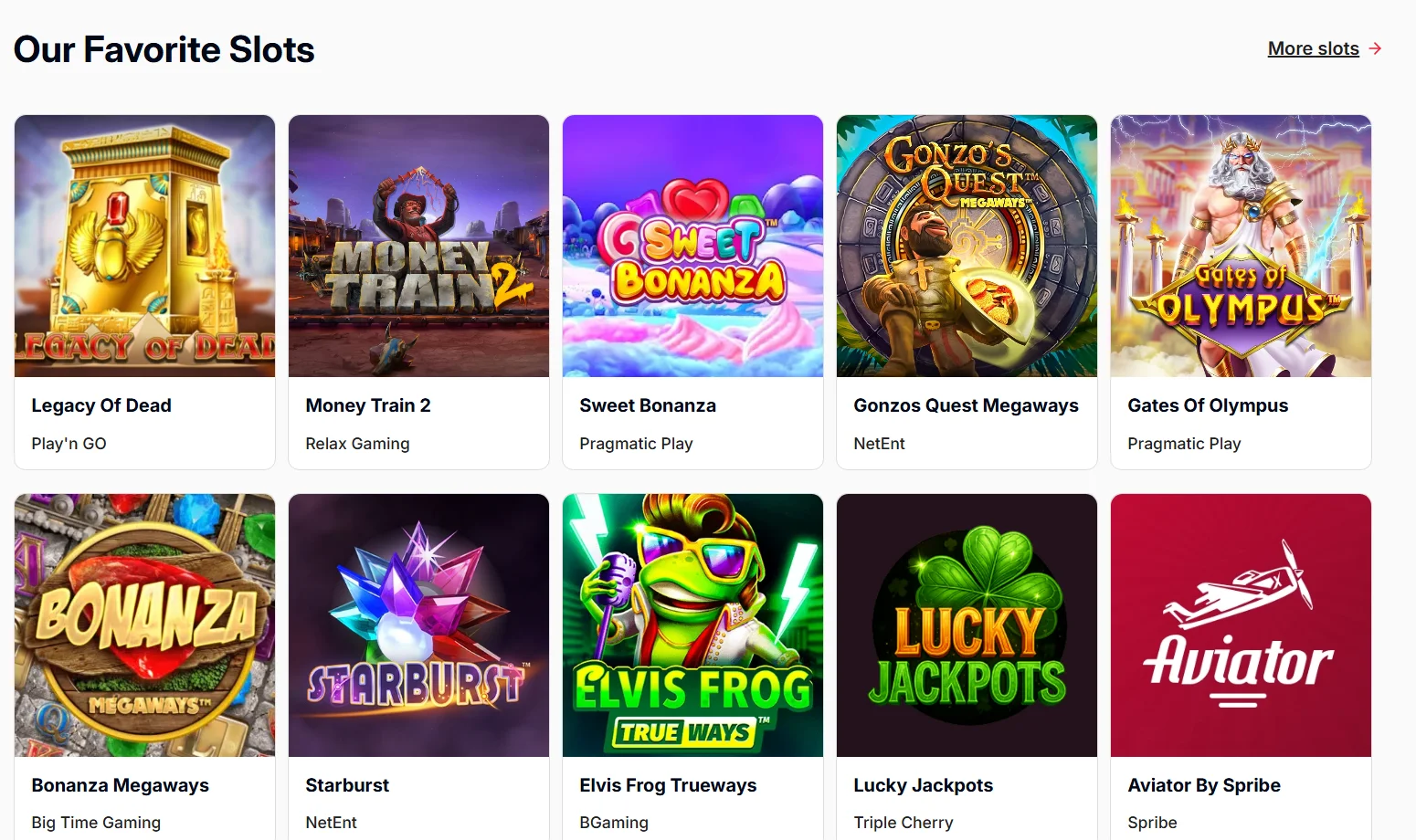The height and width of the screenshot is (840, 1416).
Task: Open the Money Train 2 slot game
Action: click(418, 246)
